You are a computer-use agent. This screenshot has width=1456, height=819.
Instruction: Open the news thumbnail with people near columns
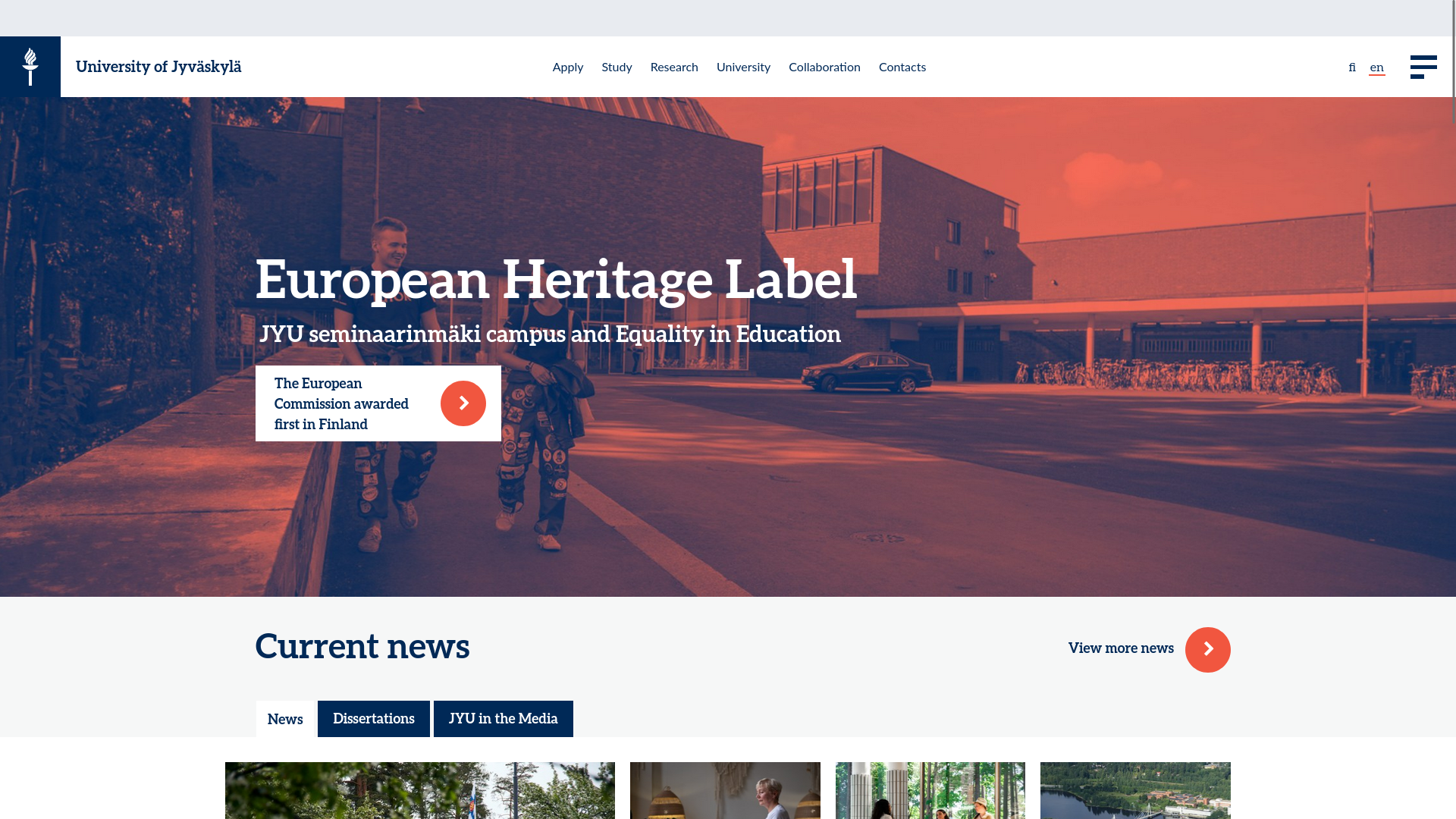click(930, 790)
